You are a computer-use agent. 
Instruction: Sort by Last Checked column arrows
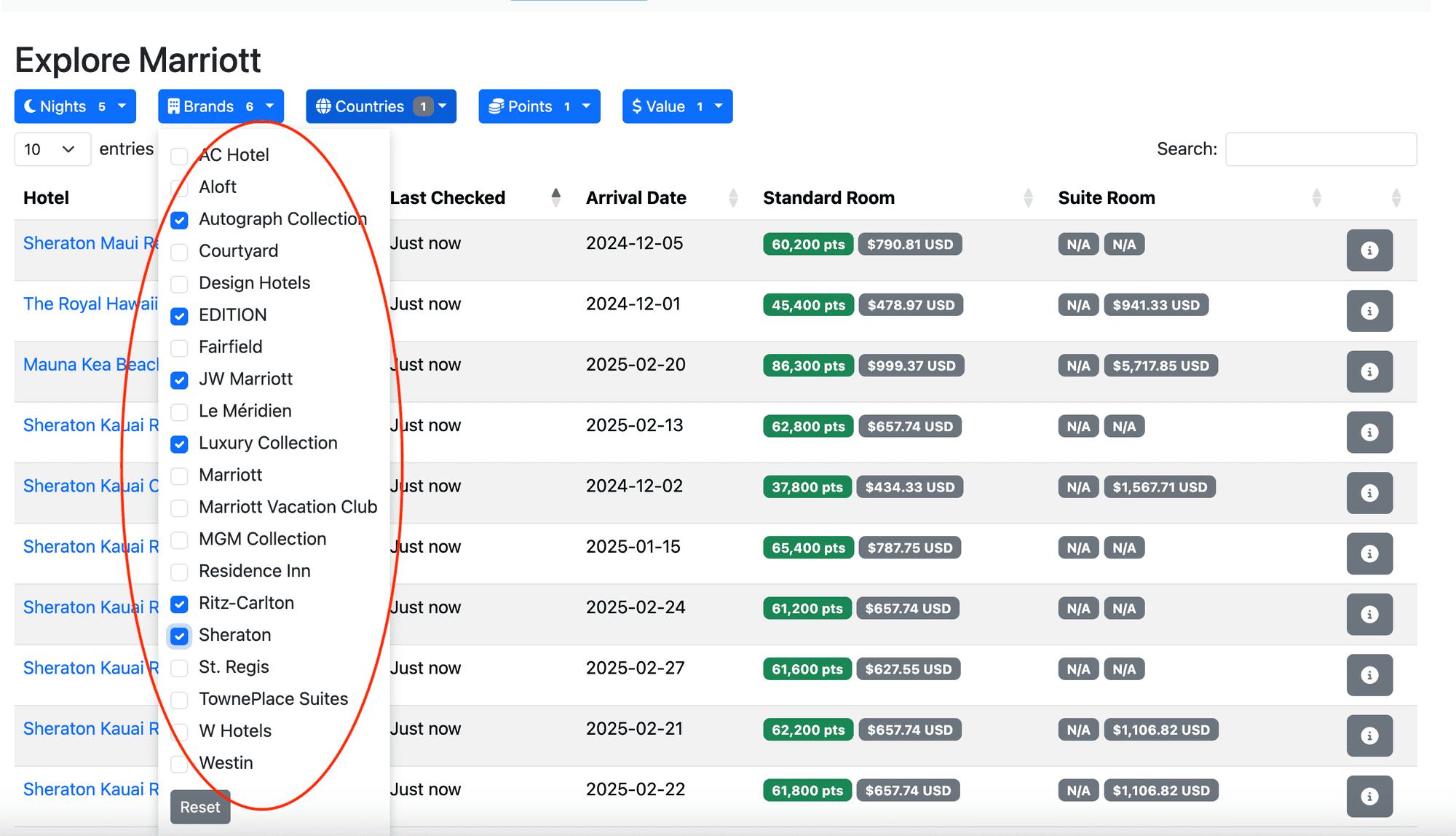[x=556, y=198]
